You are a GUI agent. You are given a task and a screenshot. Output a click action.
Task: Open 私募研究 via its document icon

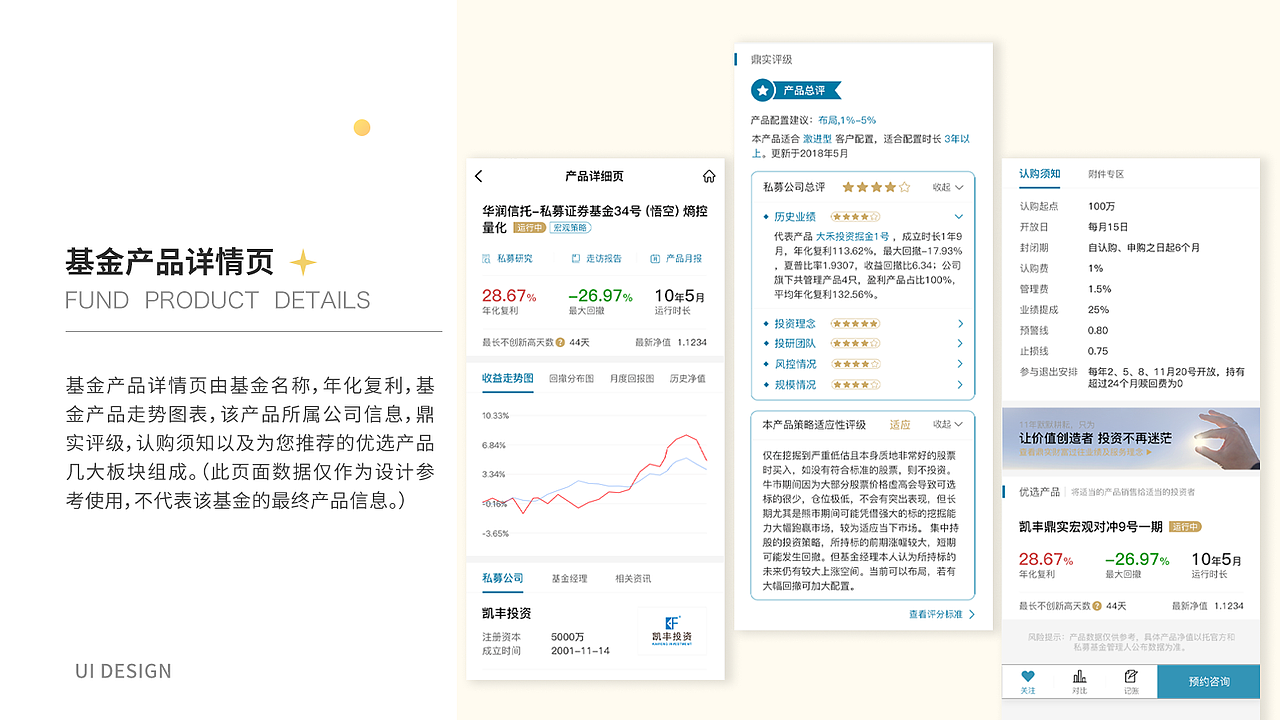click(486, 258)
